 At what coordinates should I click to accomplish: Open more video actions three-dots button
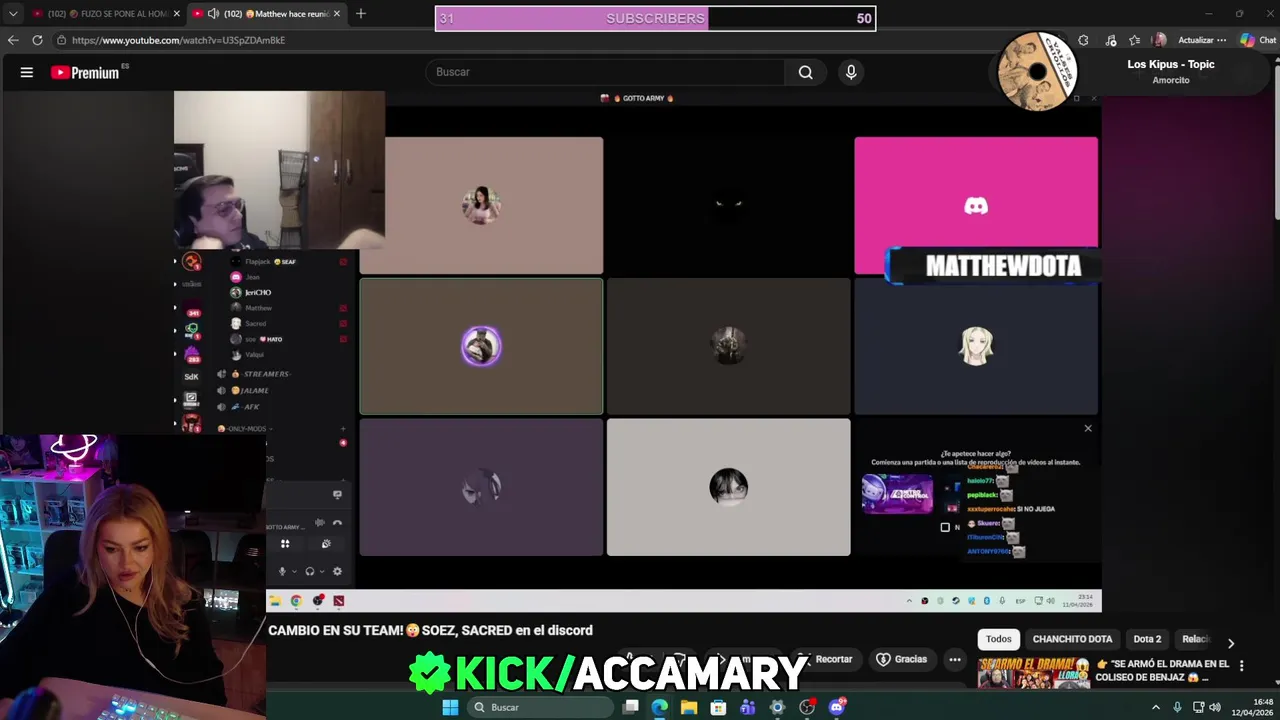tap(955, 659)
